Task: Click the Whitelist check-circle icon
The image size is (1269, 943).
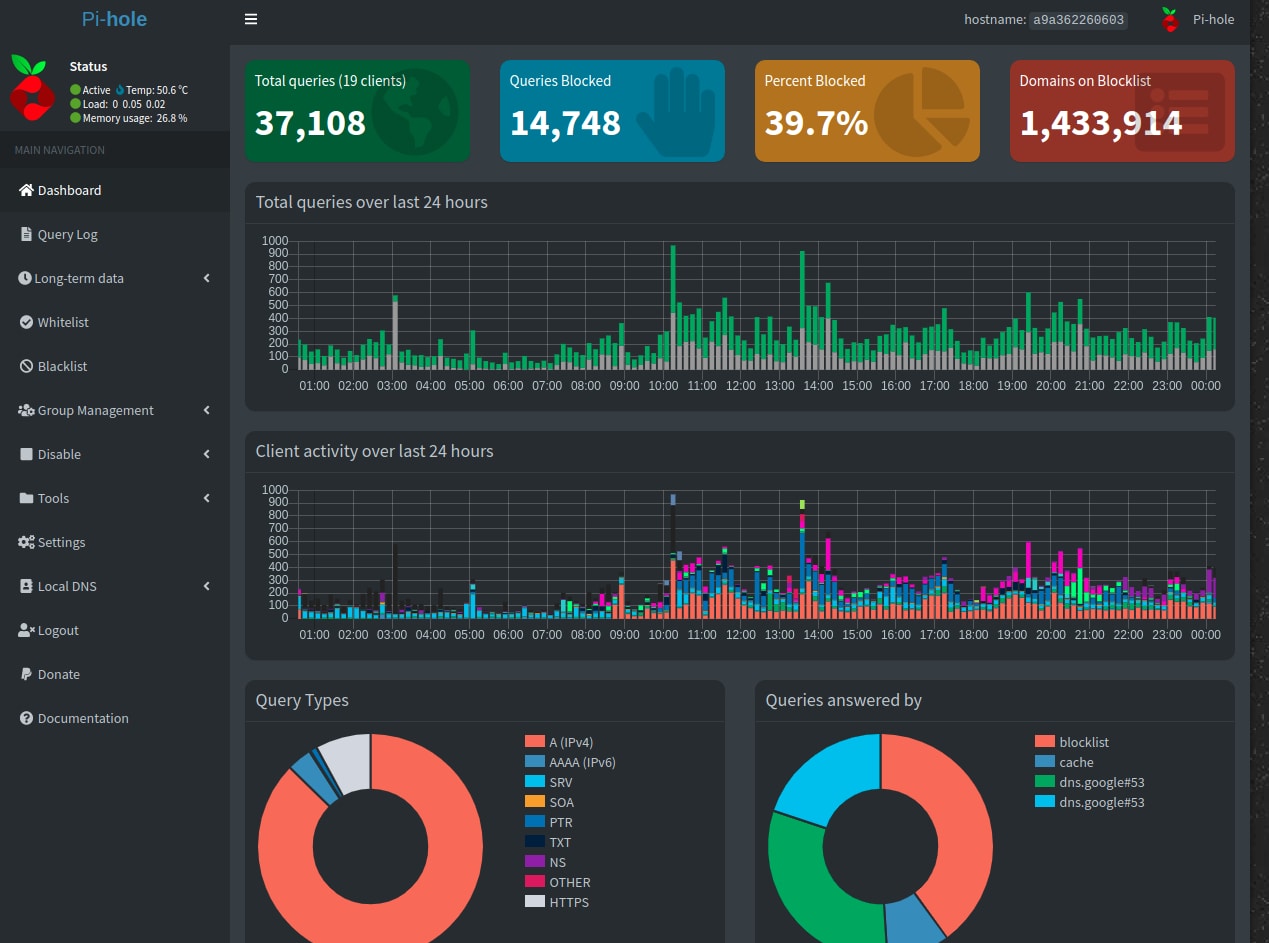Action: (26, 322)
